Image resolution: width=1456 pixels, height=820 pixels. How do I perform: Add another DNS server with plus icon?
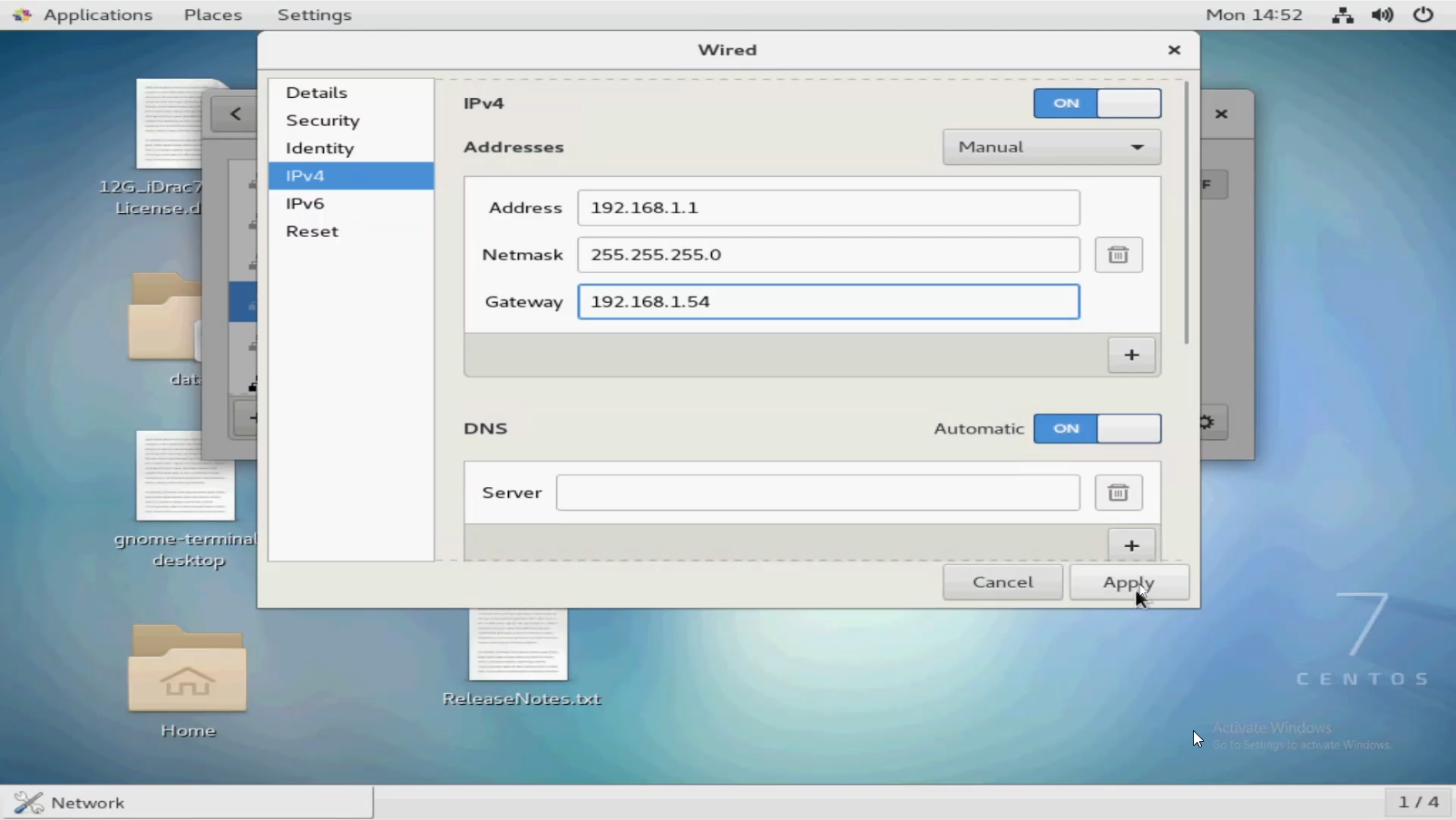pyautogui.click(x=1131, y=544)
